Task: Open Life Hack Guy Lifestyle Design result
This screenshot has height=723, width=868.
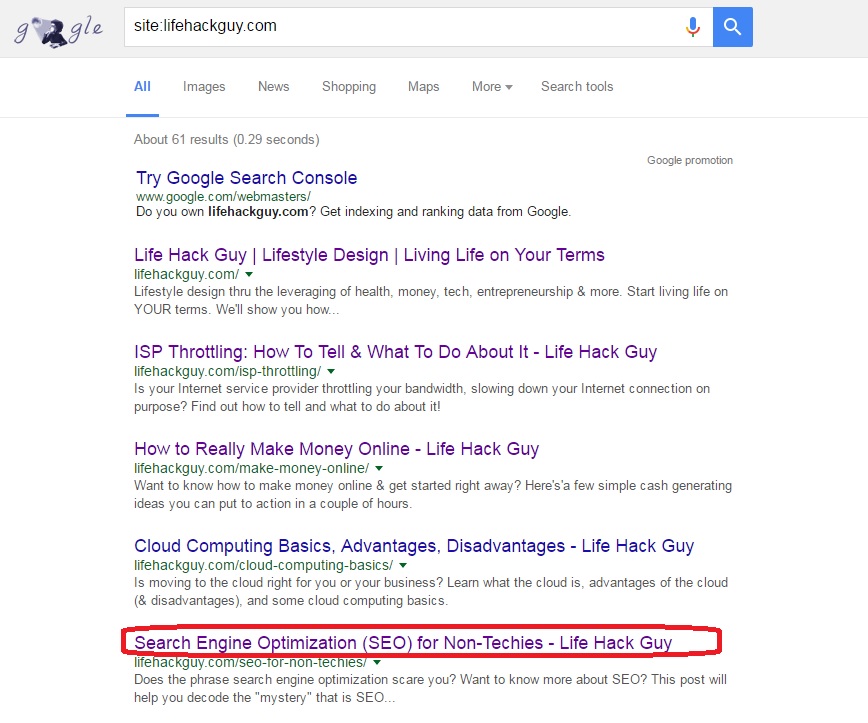Action: click(369, 255)
